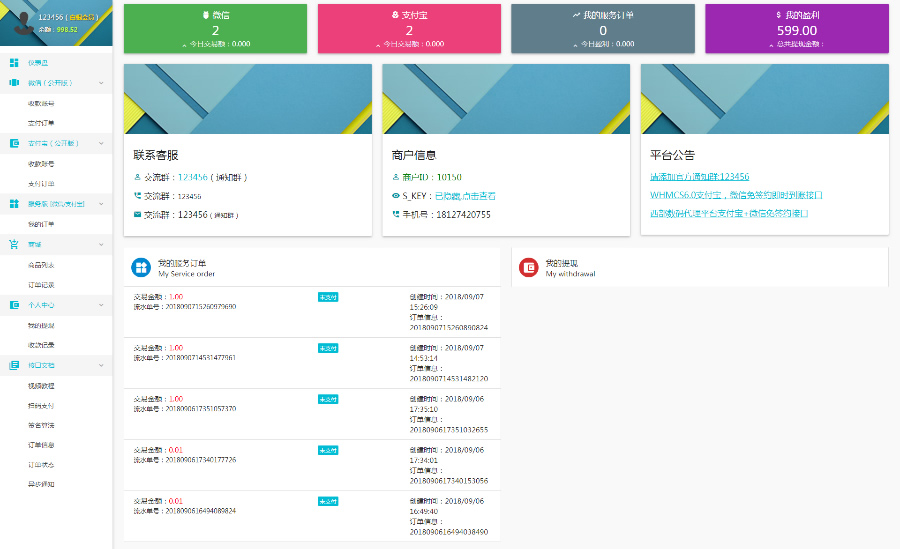Select 视频教程 from the sidebar menu
Viewport: 900px width, 549px height.
[x=41, y=386]
